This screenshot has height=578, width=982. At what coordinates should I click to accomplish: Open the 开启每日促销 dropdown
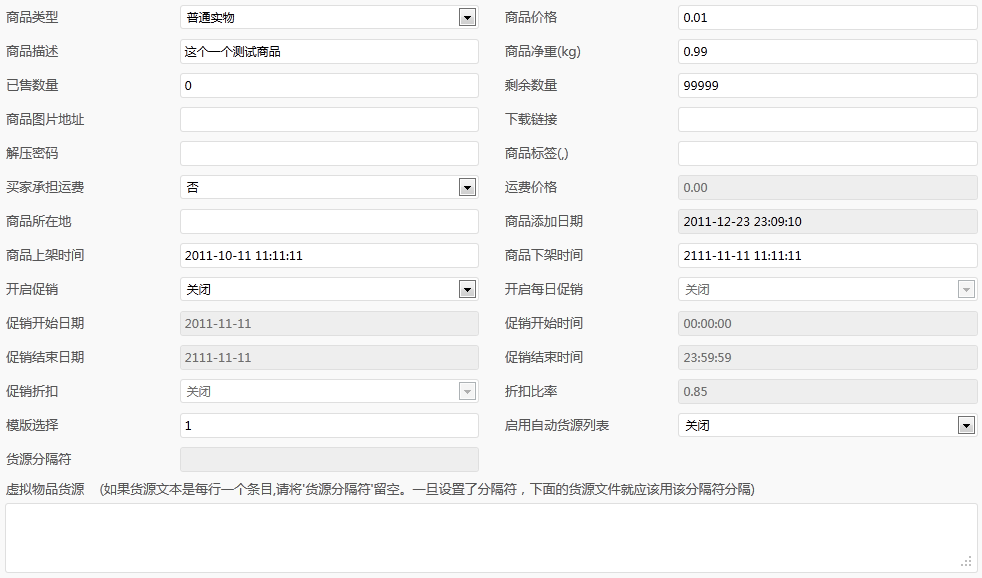click(x=827, y=289)
